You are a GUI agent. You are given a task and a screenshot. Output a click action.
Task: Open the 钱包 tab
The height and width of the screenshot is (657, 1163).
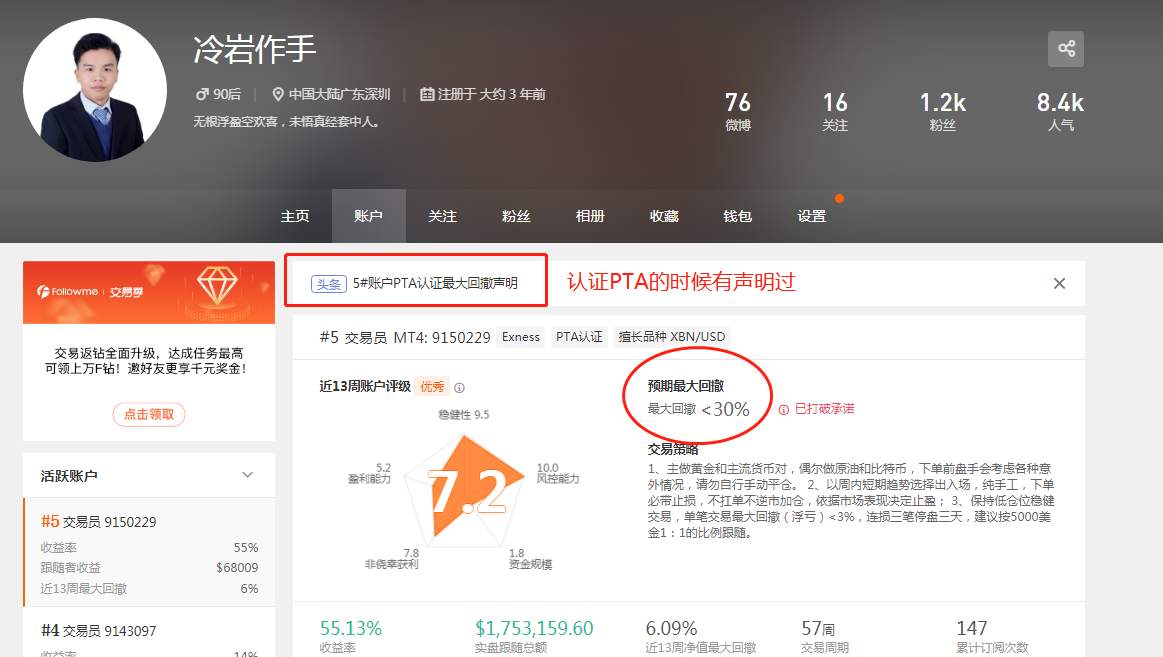pos(737,216)
